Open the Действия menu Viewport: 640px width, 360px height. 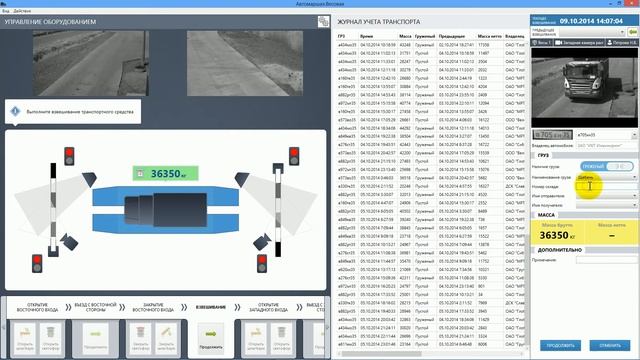[22, 11]
